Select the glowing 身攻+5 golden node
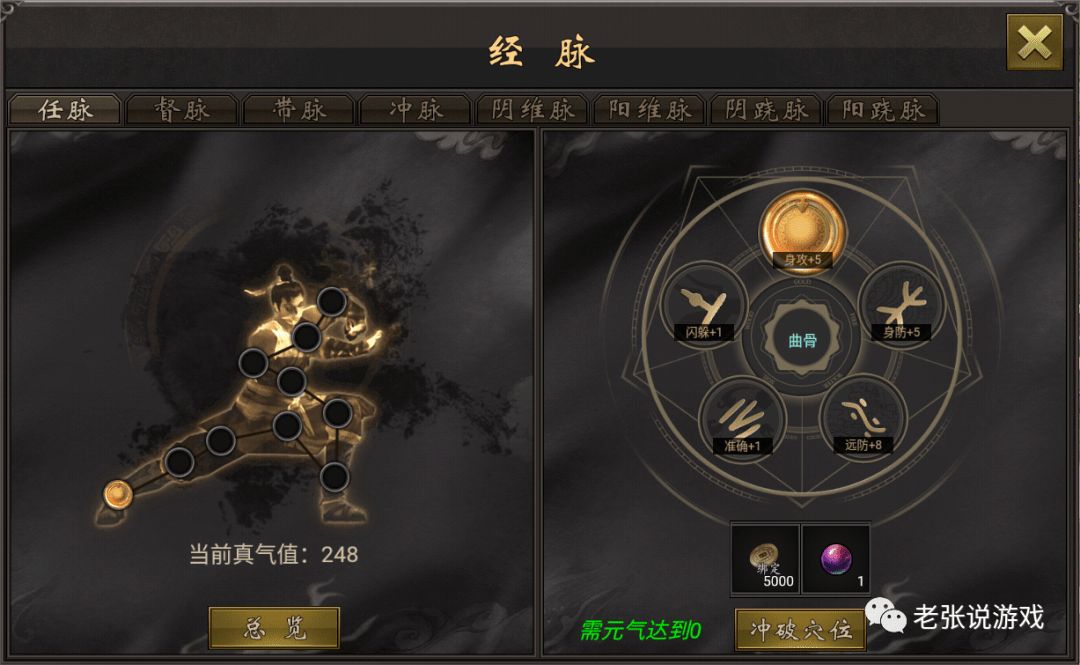The height and width of the screenshot is (665, 1080). [802, 229]
